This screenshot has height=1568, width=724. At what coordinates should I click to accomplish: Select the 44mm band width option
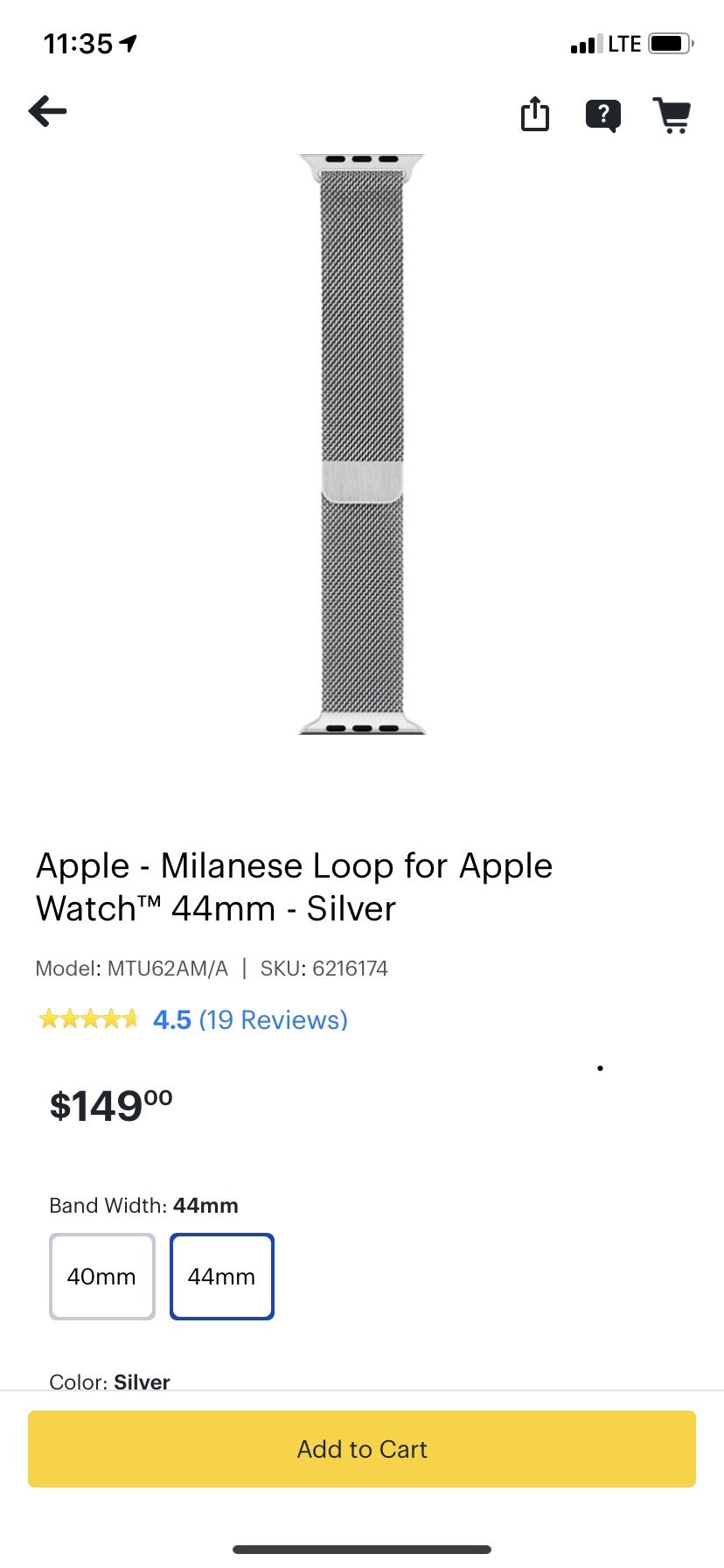pos(222,1276)
